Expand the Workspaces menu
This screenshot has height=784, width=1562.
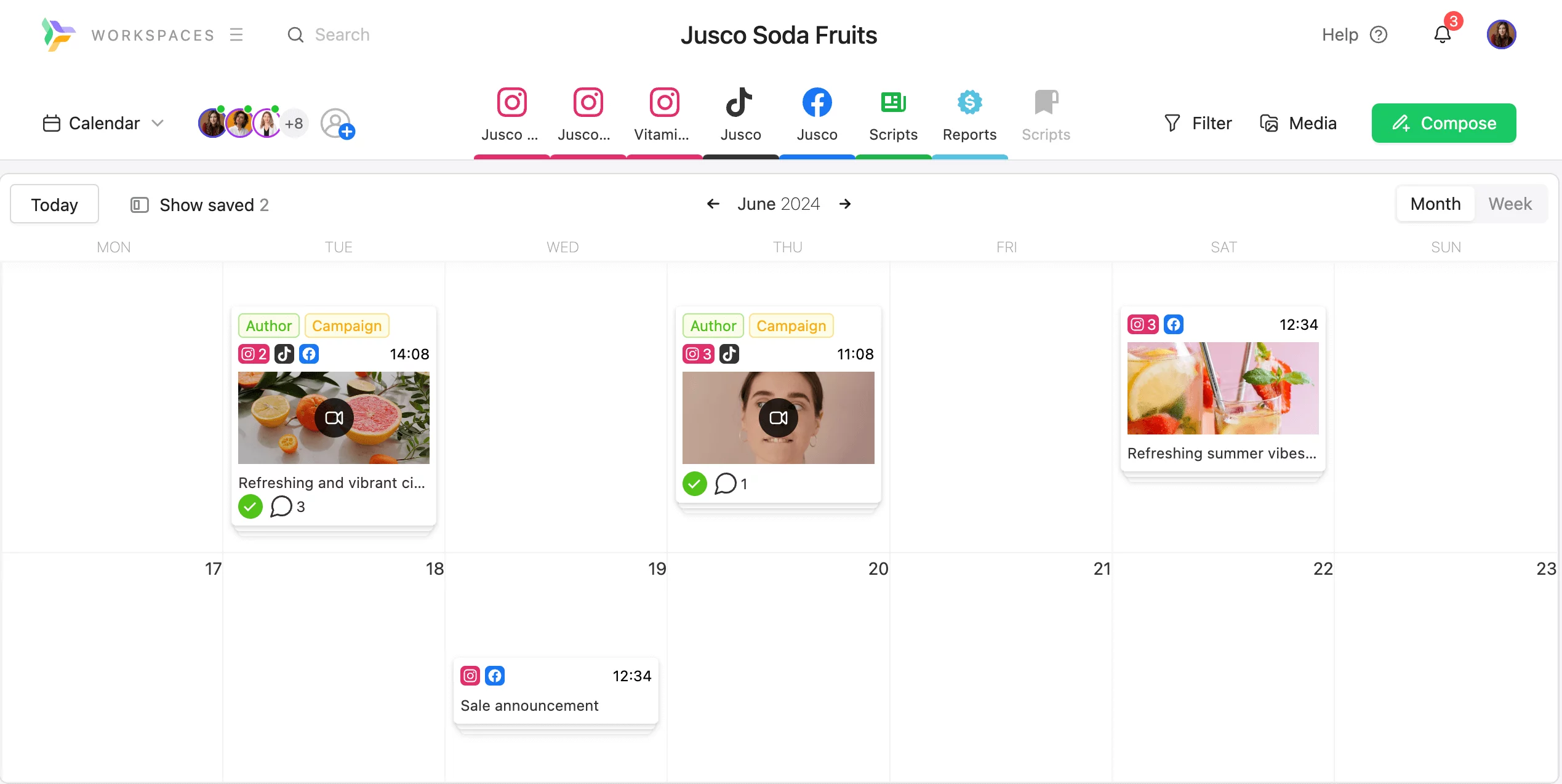click(235, 33)
